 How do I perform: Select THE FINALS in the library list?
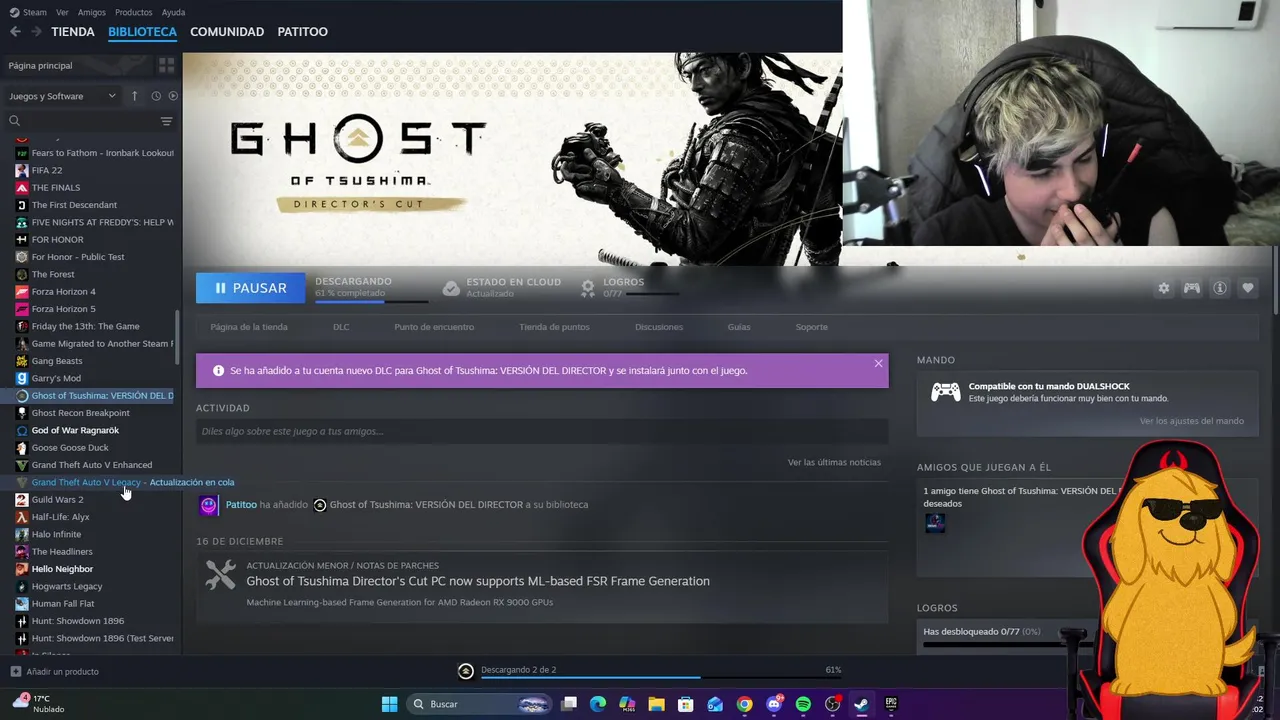(56, 188)
